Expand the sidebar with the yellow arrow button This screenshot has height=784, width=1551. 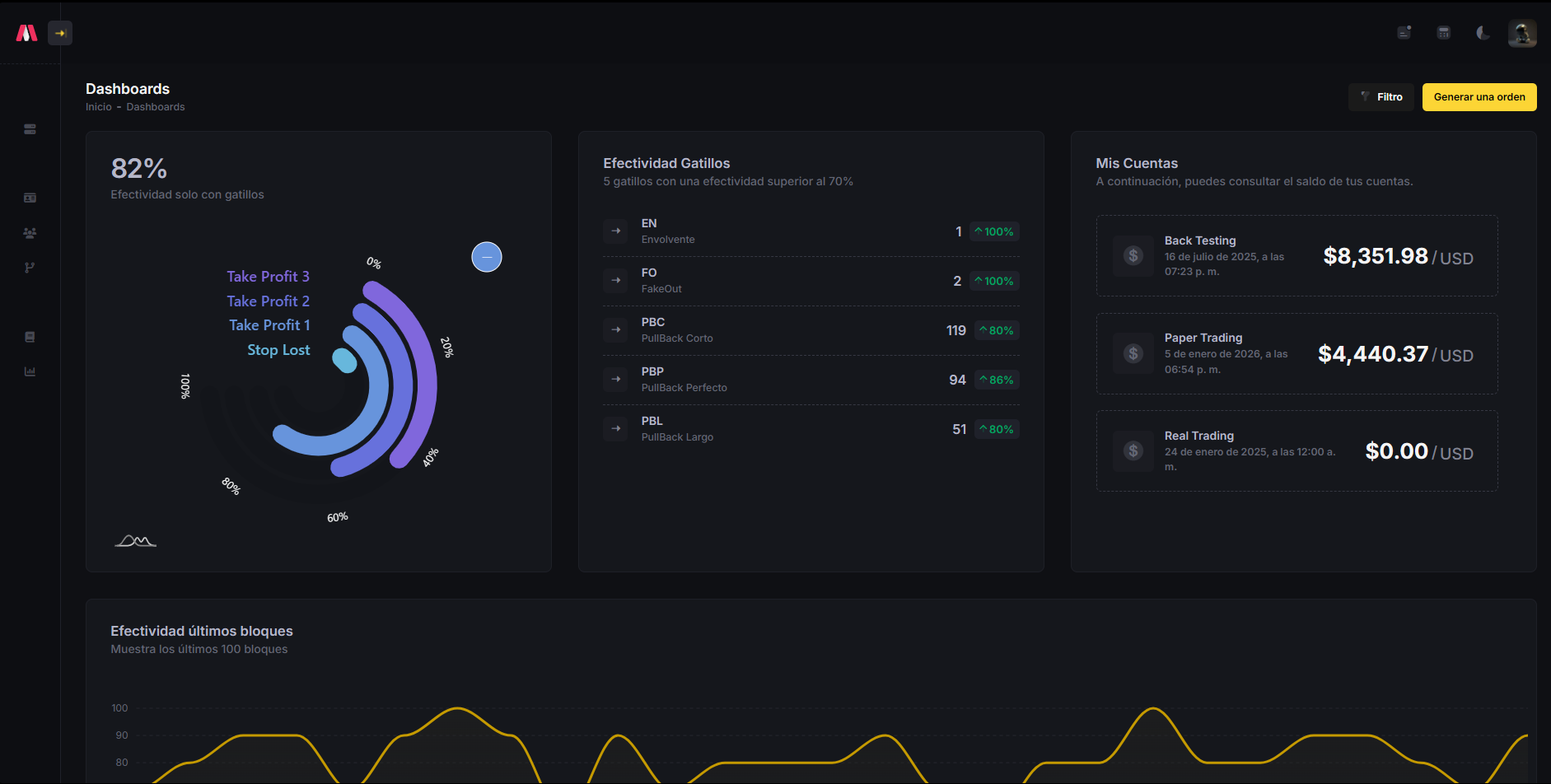pos(60,33)
